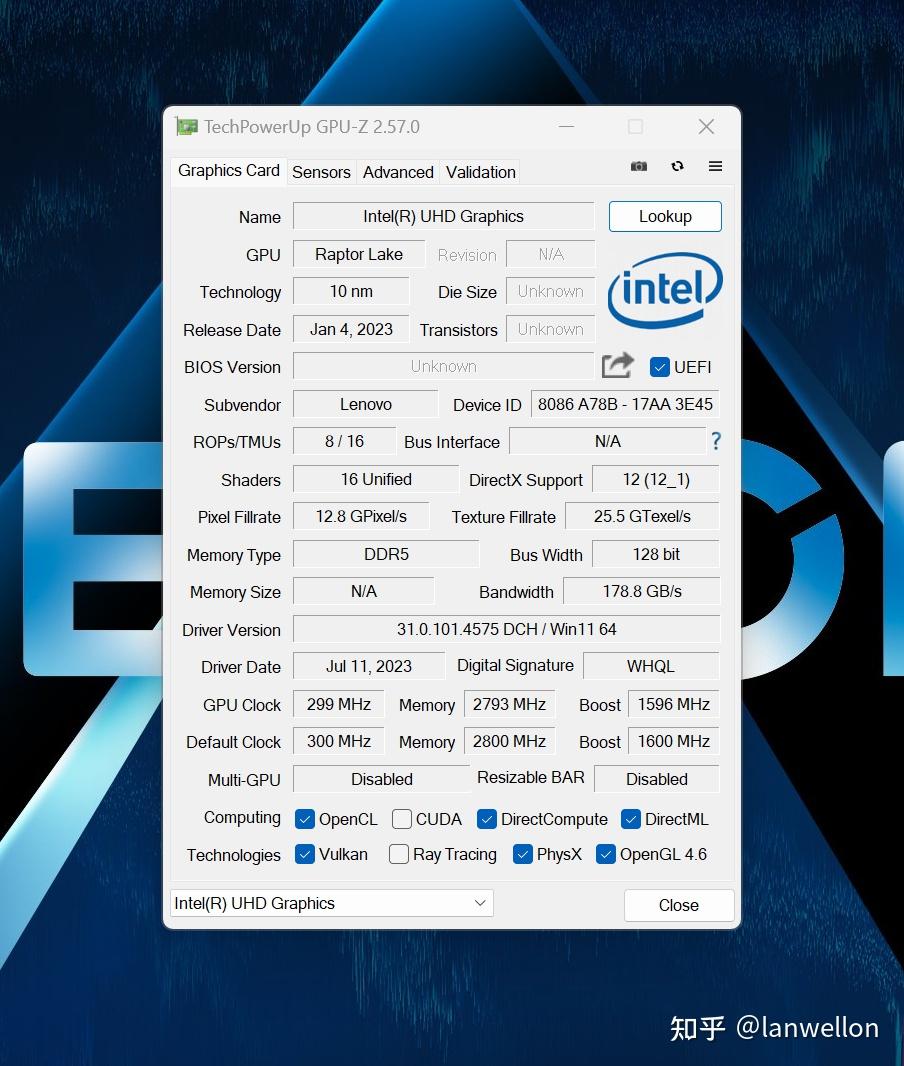
Task: Click the Texture Fillrate 25.5 GTexel/s field
Action: 642,517
